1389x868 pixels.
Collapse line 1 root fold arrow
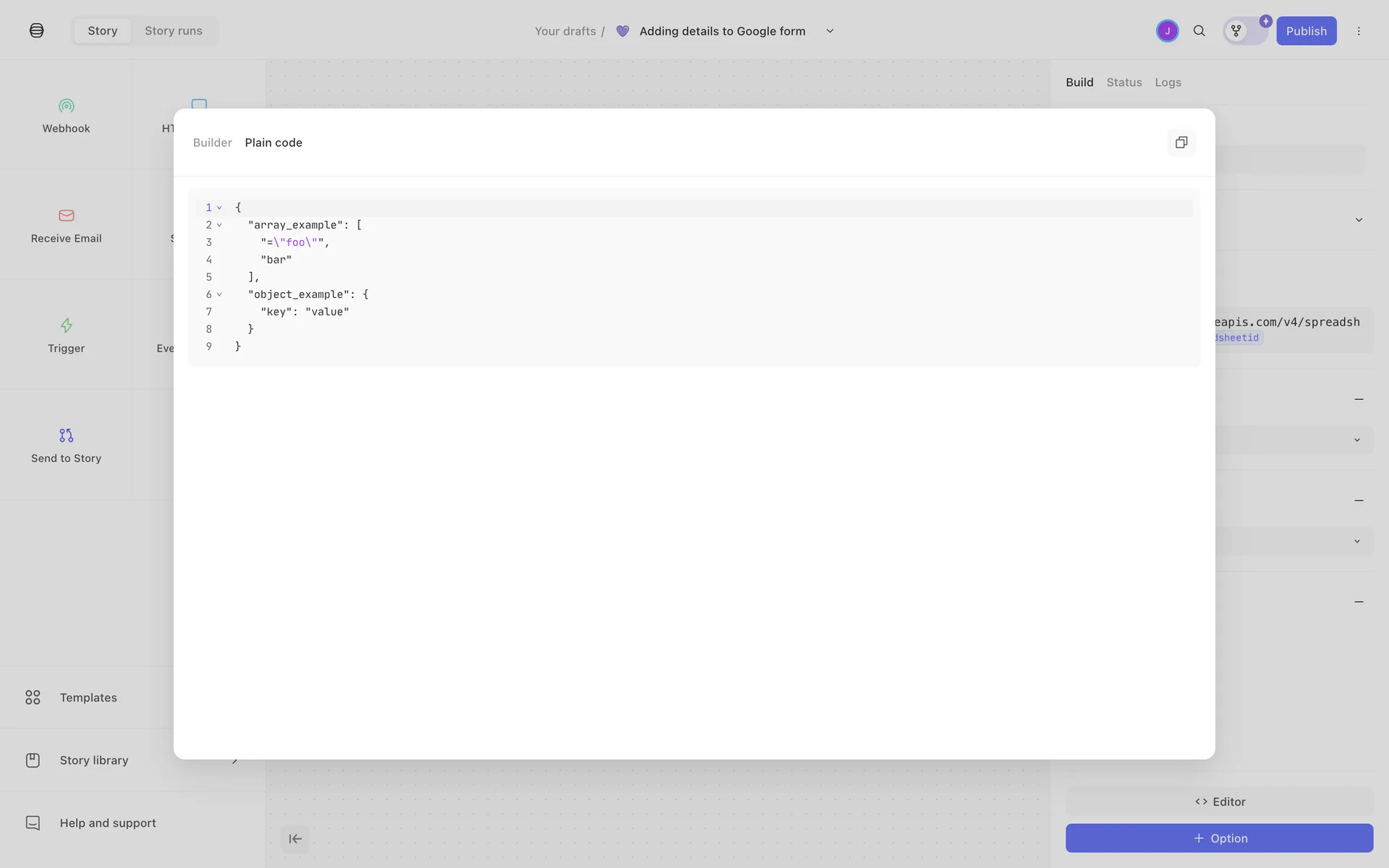(x=219, y=208)
